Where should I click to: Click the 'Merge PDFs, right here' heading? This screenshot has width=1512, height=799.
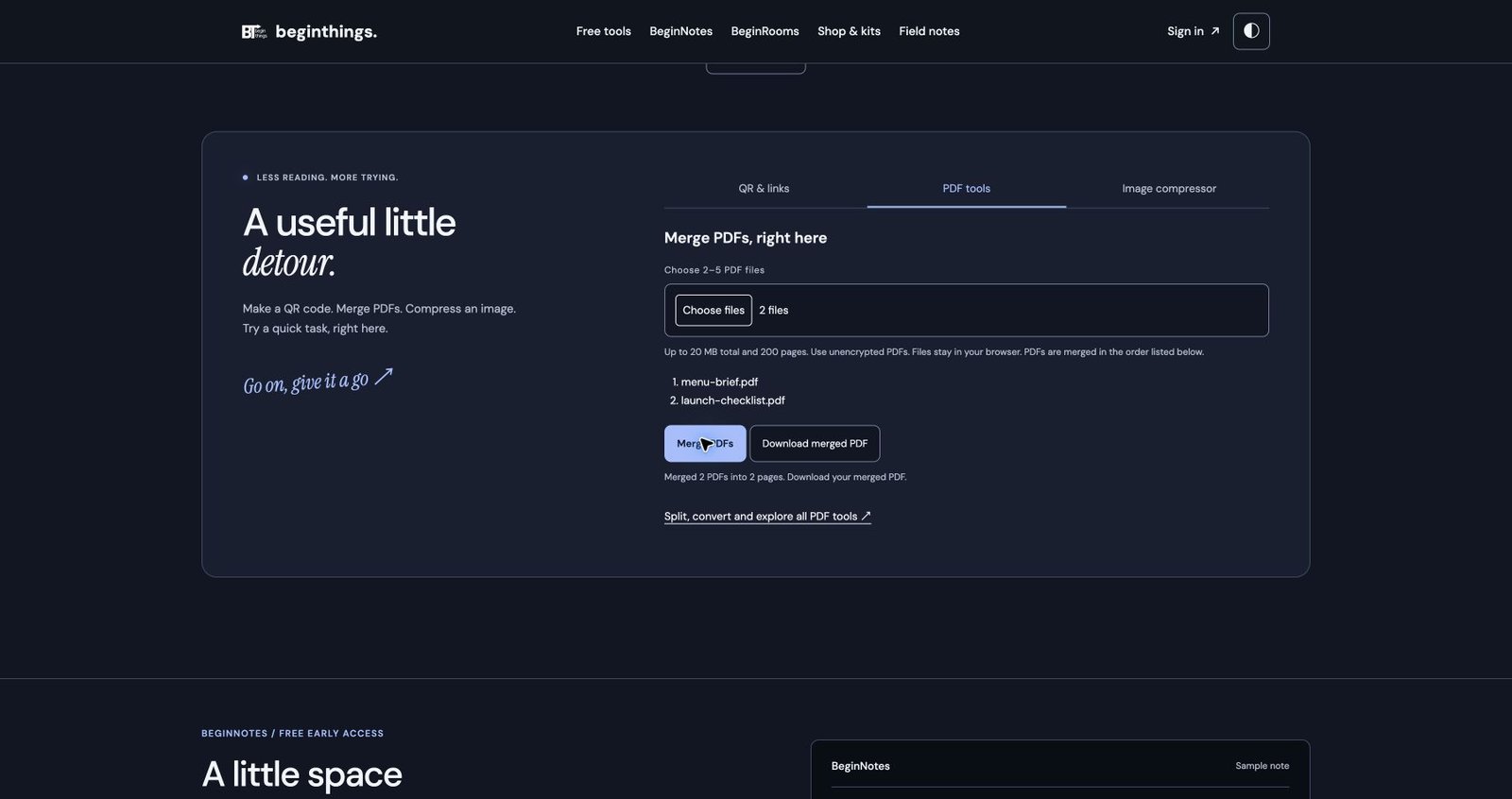pyautogui.click(x=746, y=238)
